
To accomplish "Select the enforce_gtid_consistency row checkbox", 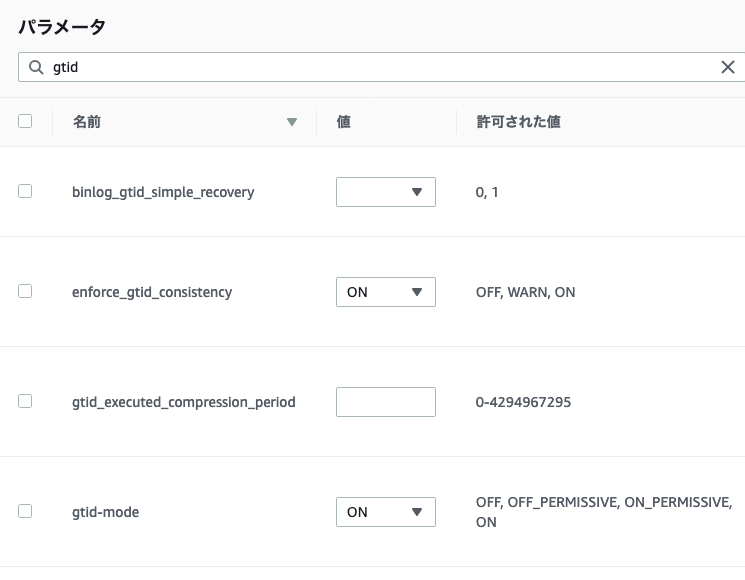I will tap(25, 291).
